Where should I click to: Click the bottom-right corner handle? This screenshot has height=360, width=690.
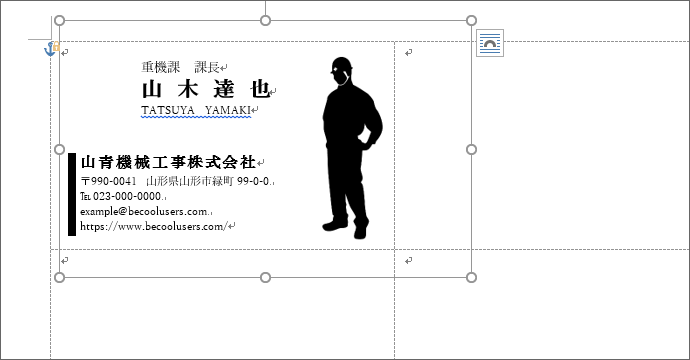[x=471, y=277]
